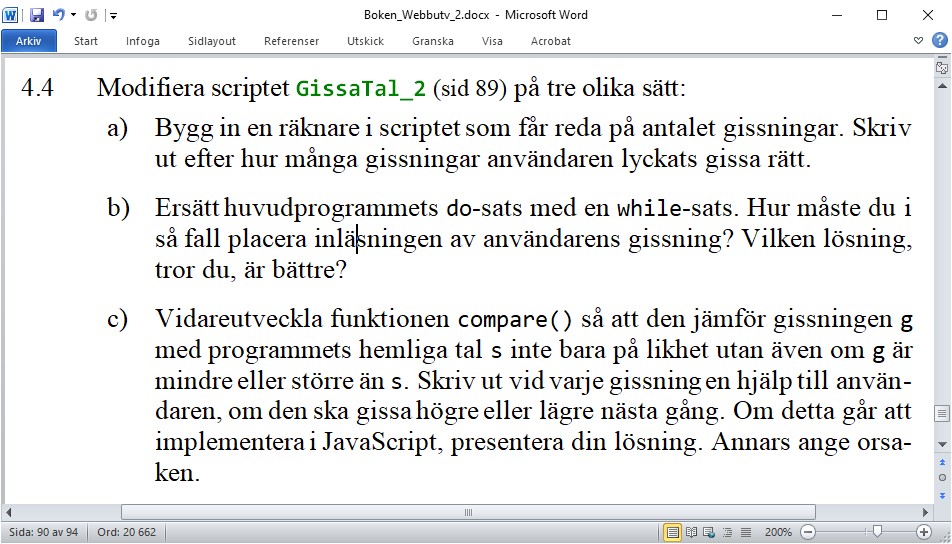Image resolution: width=952 pixels, height=544 pixels.
Task: Open the Arkiv tab
Action: click(x=29, y=41)
